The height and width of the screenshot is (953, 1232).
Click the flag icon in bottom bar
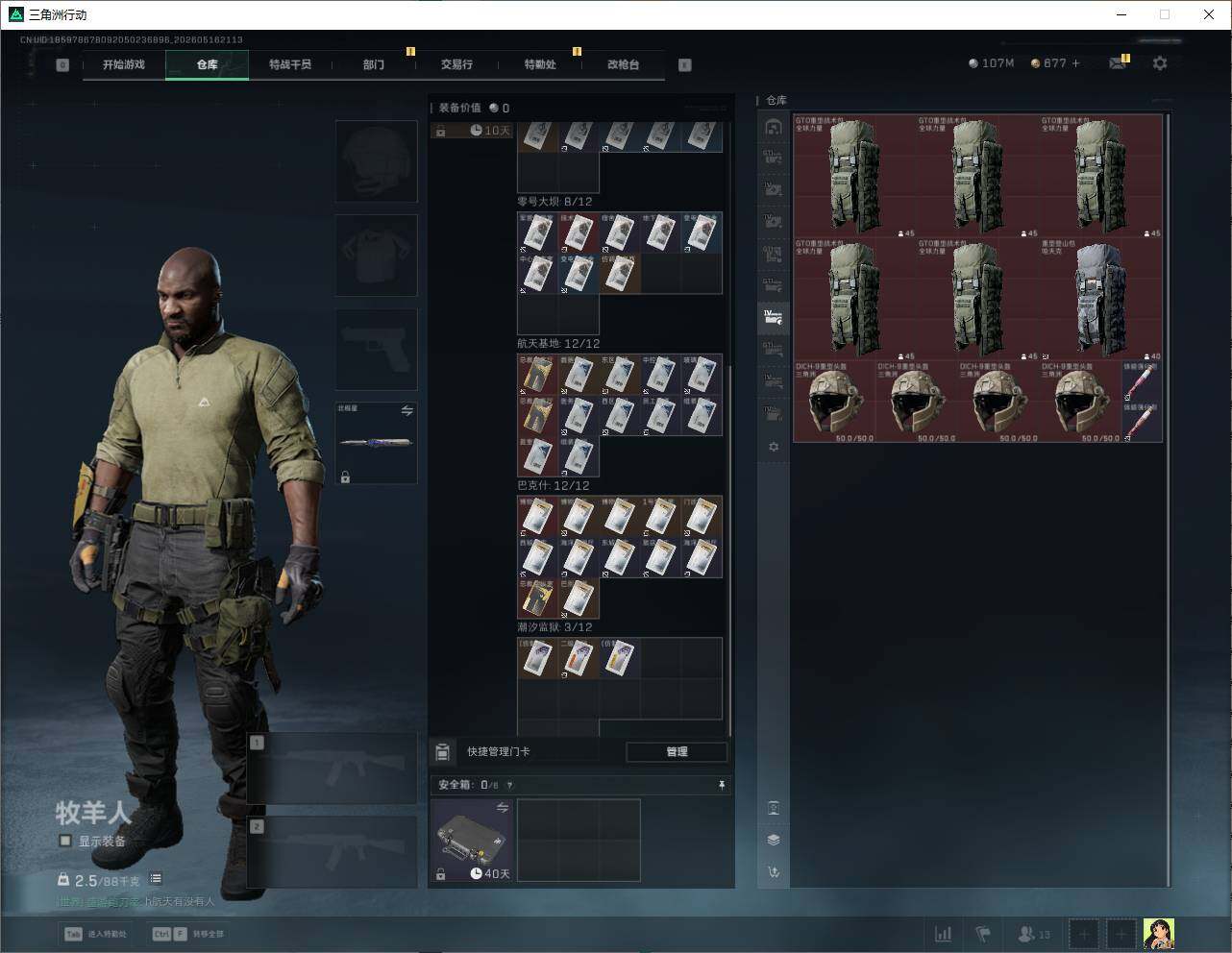coord(983,934)
